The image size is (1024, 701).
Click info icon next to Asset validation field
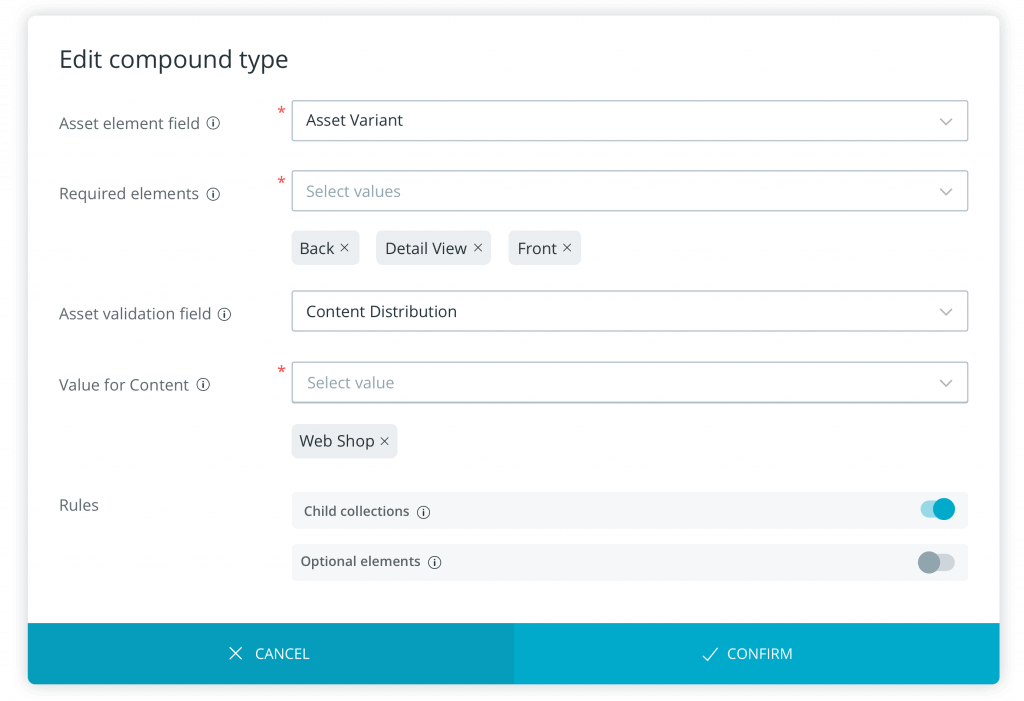click(x=224, y=314)
